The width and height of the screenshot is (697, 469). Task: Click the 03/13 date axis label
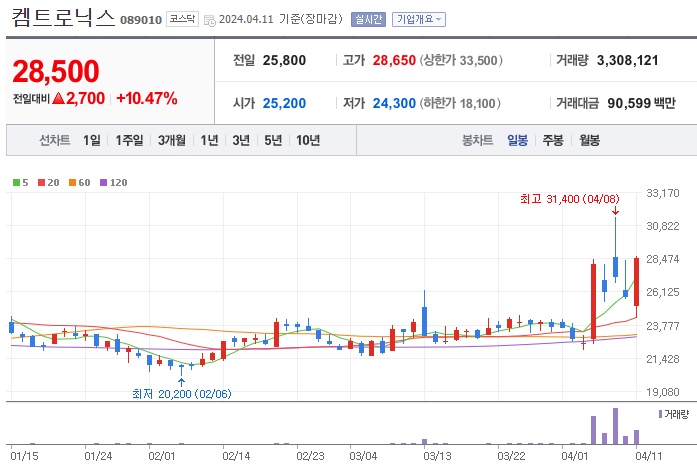(x=437, y=456)
